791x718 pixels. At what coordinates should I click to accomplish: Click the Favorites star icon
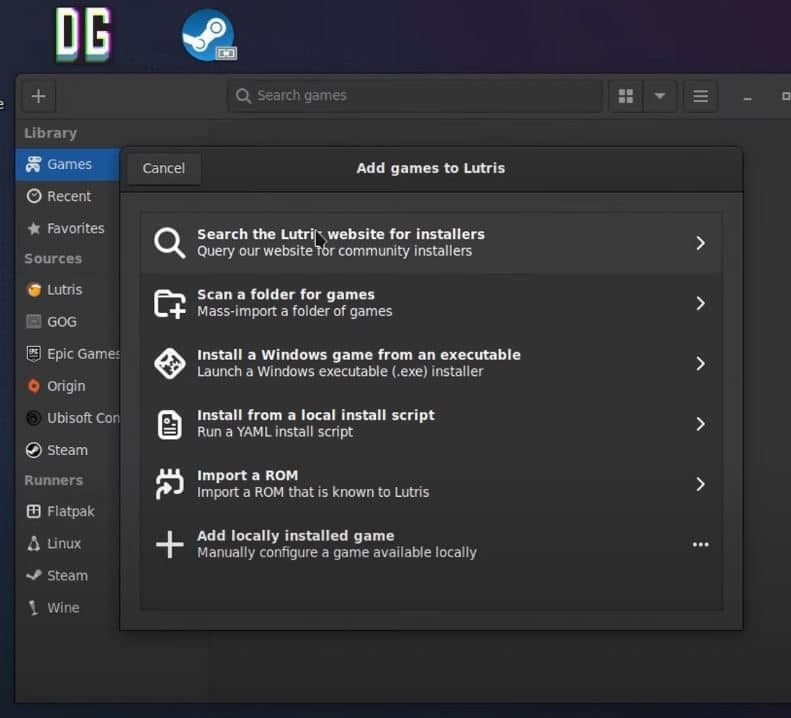pos(33,229)
